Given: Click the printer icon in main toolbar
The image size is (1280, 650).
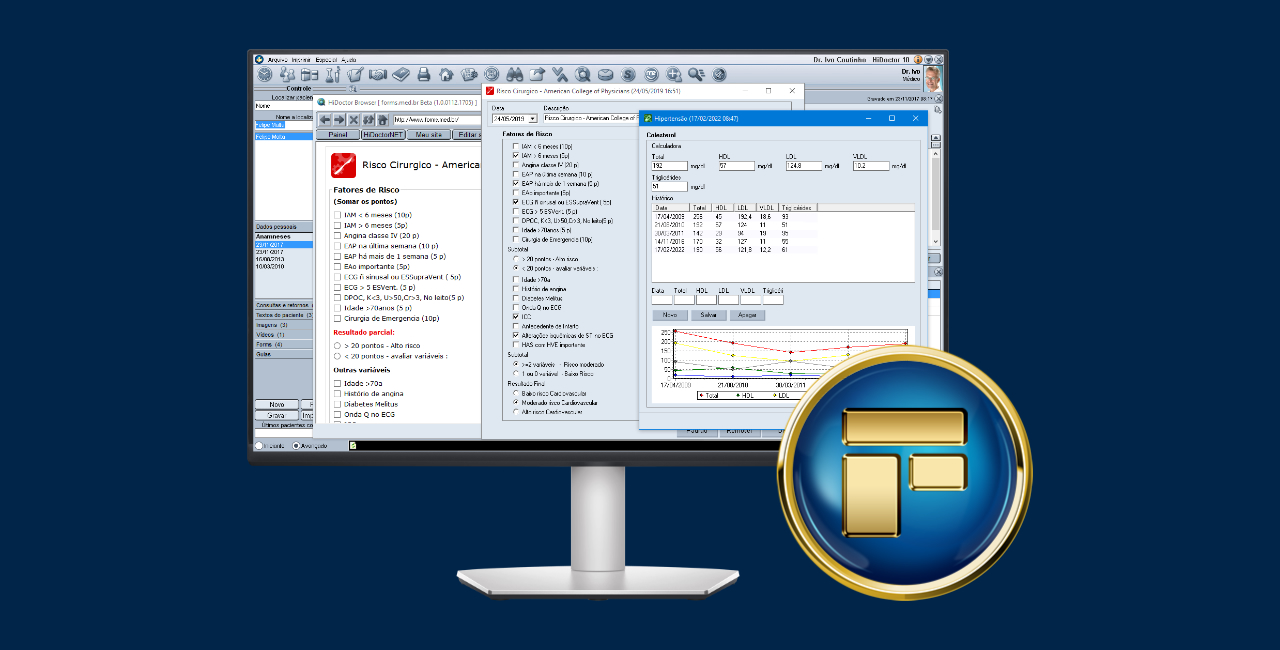Looking at the screenshot, I should pyautogui.click(x=423, y=74).
